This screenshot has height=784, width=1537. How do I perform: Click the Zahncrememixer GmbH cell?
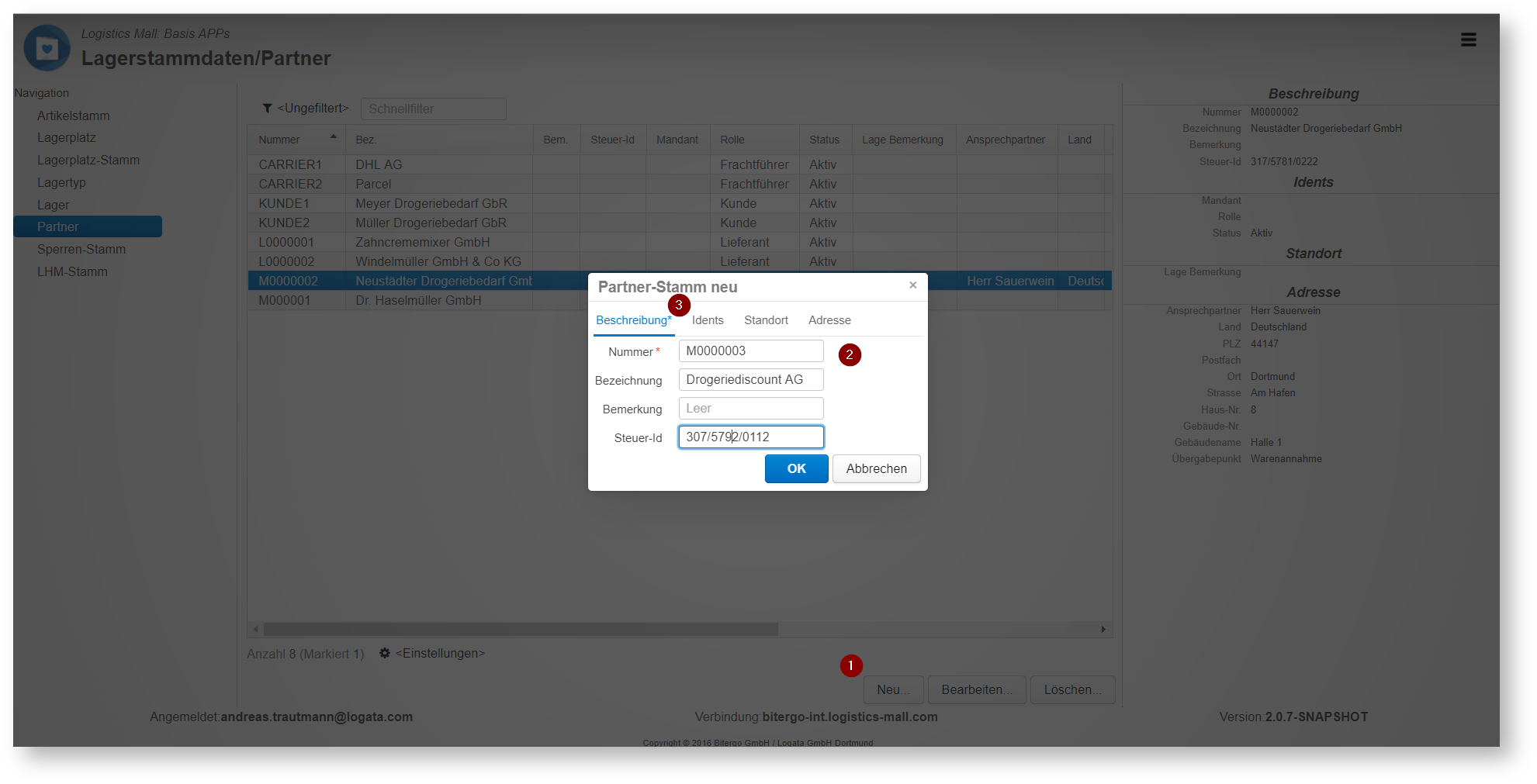(439, 242)
